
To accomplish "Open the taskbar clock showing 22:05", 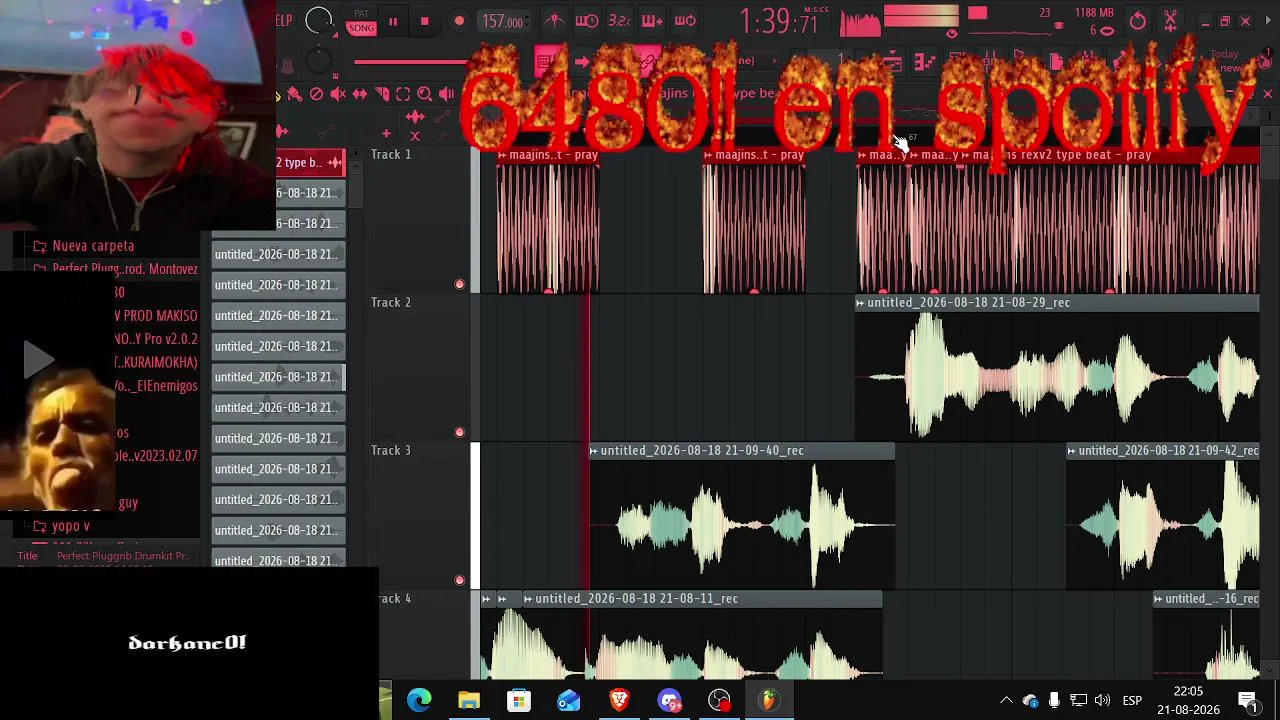I will point(1188,700).
